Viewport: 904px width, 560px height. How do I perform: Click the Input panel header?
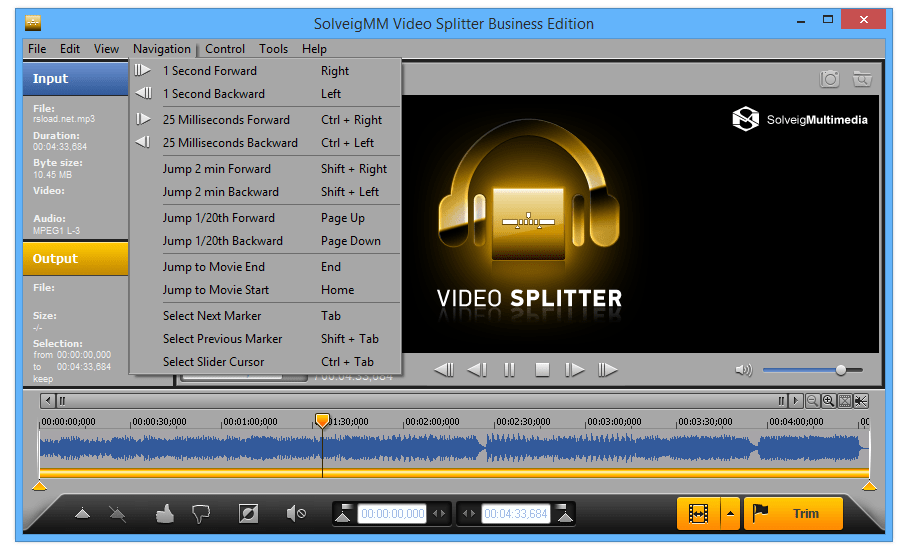pyautogui.click(x=76, y=79)
